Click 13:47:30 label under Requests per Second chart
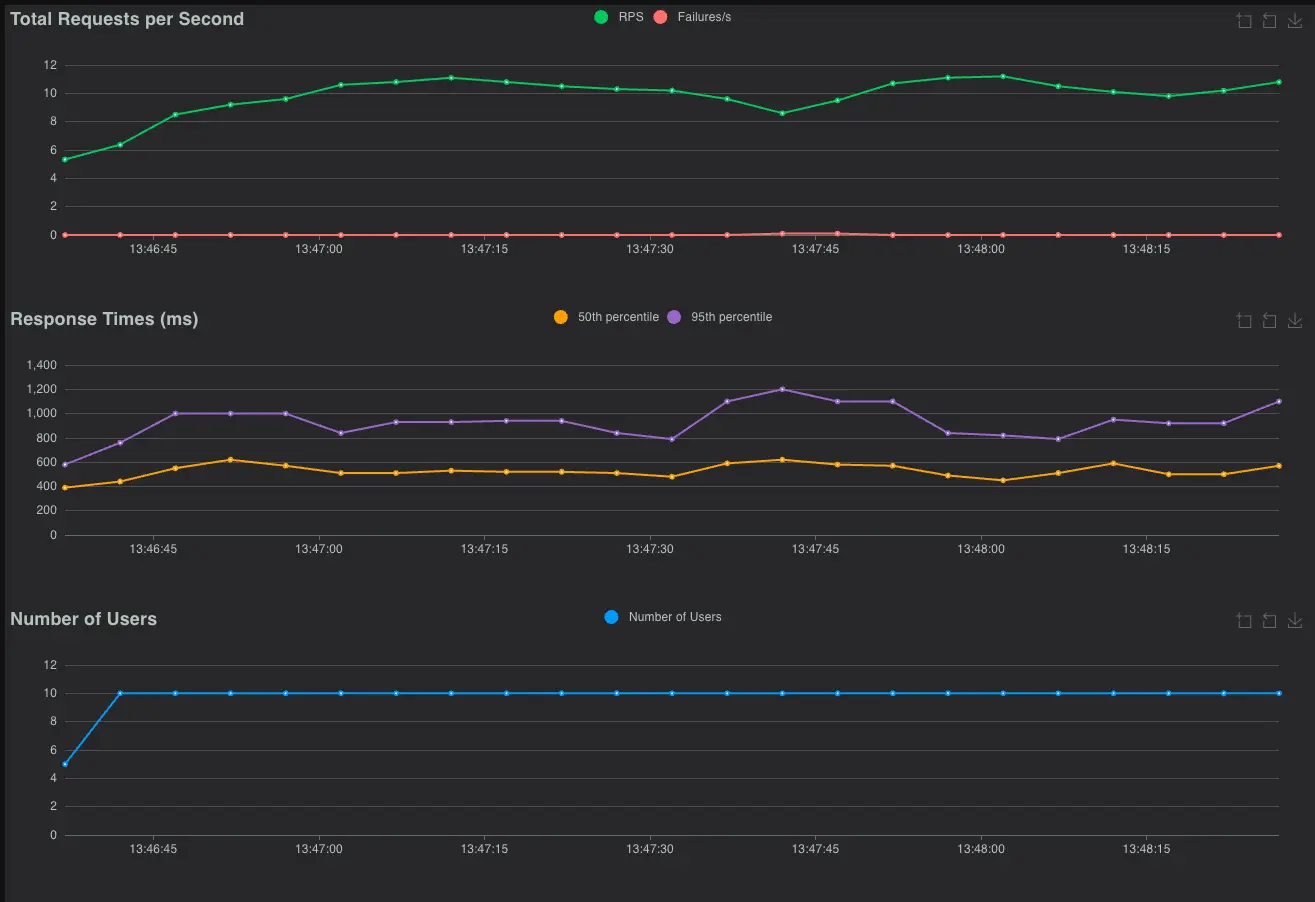 [x=650, y=249]
